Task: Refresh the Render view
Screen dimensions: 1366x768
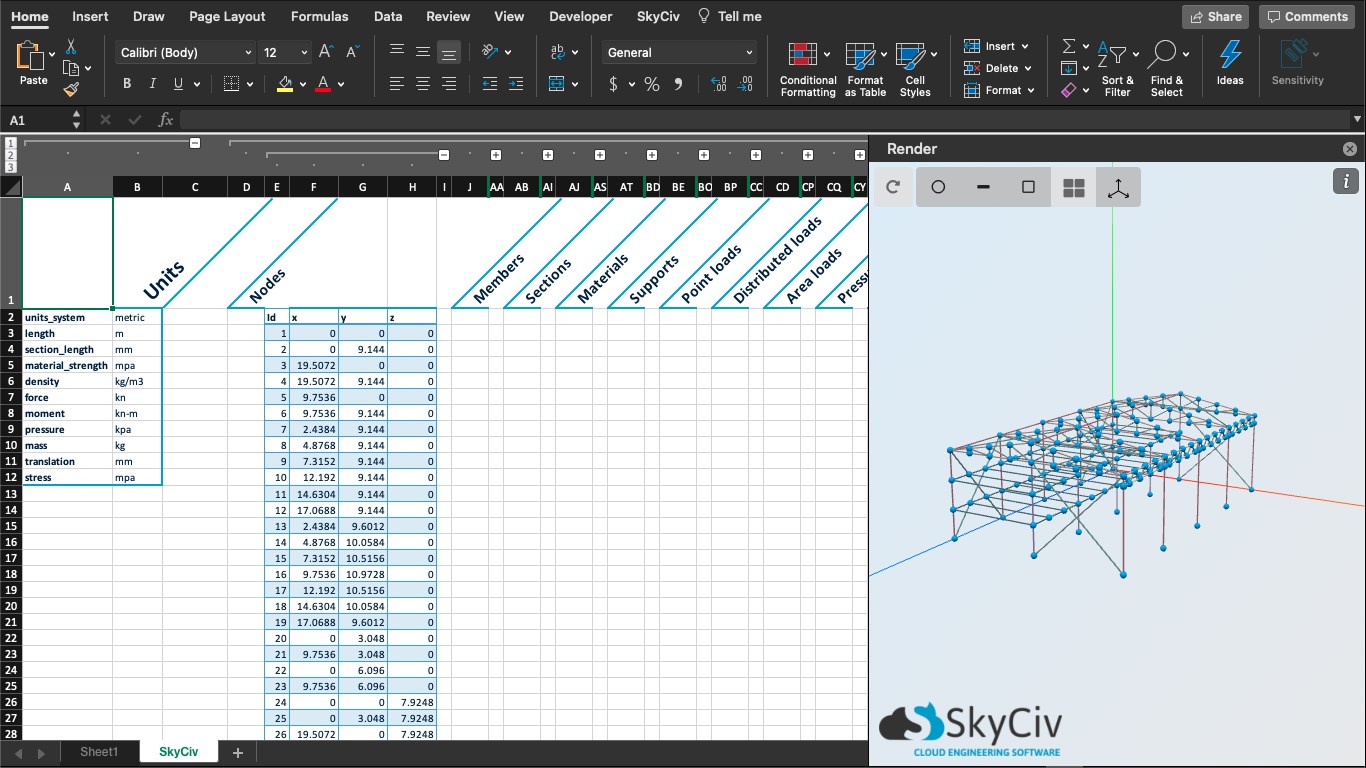Action: point(893,187)
